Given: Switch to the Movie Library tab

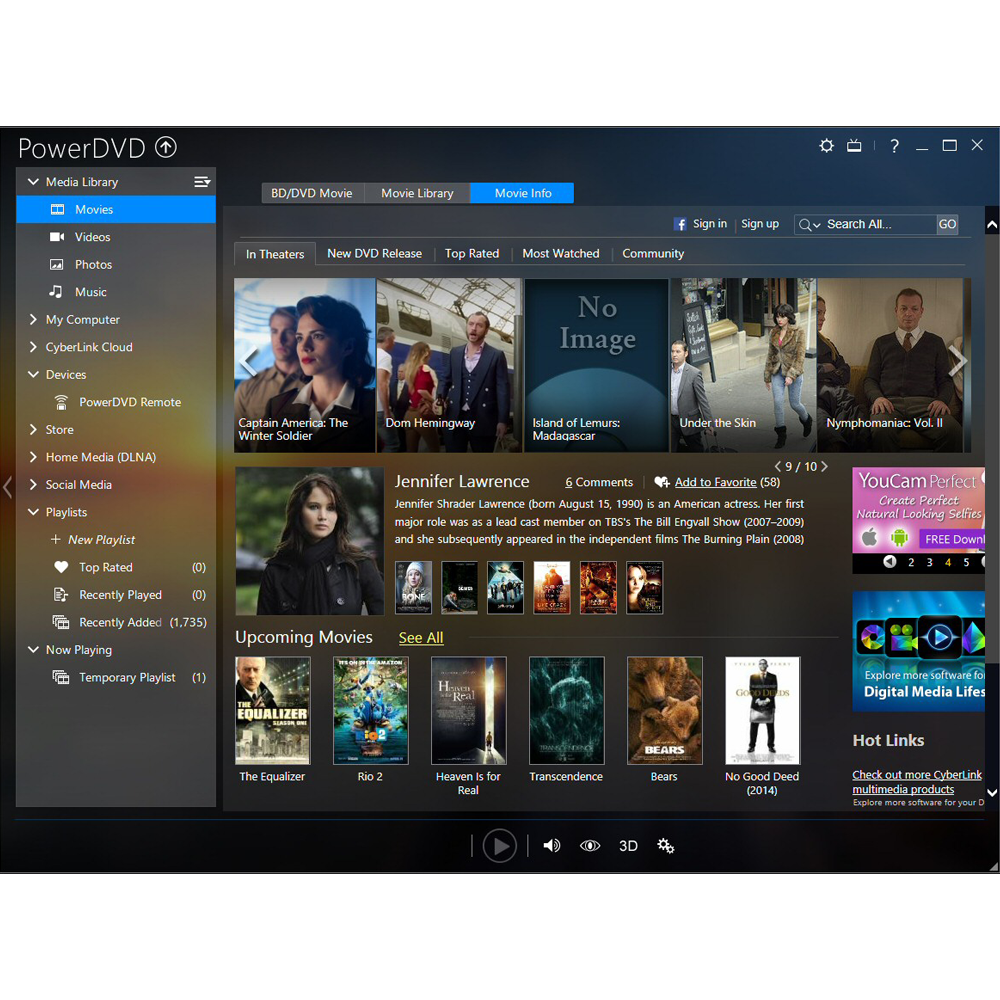Looking at the screenshot, I should click(x=417, y=193).
